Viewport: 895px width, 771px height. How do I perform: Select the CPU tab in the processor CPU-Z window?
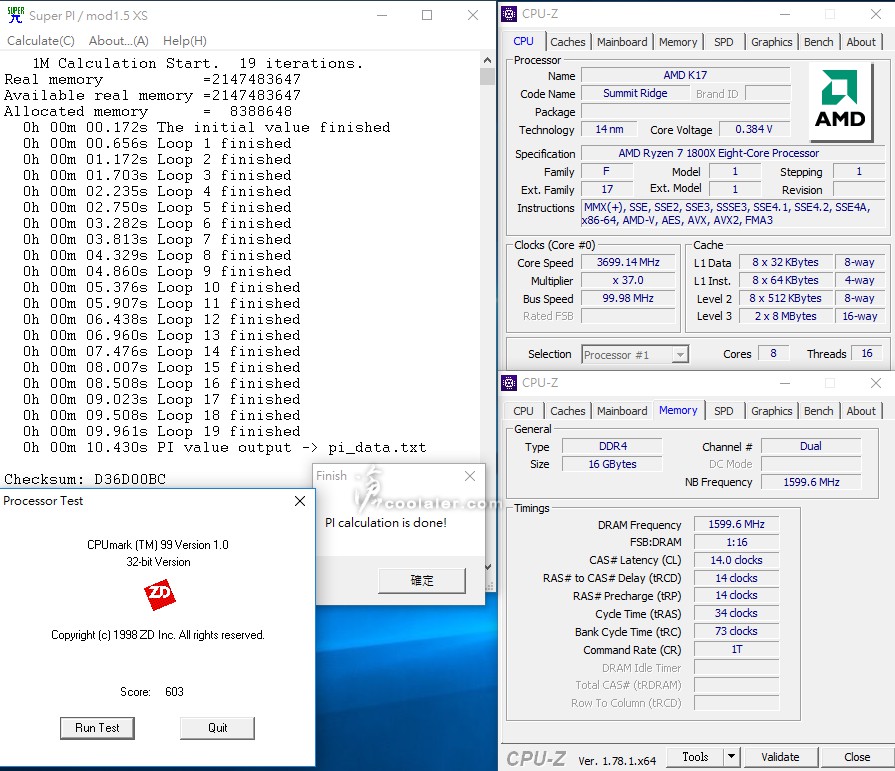click(x=523, y=41)
